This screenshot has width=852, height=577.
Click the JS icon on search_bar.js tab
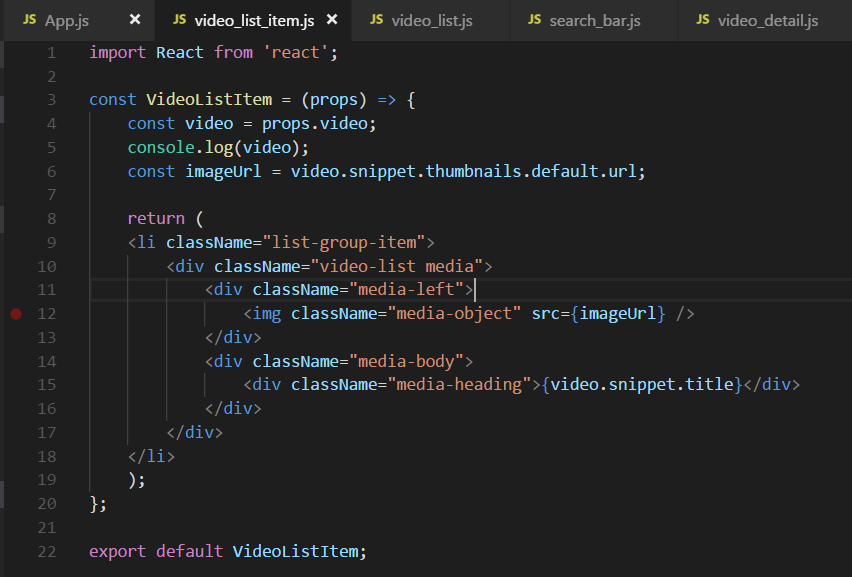pyautogui.click(x=535, y=20)
